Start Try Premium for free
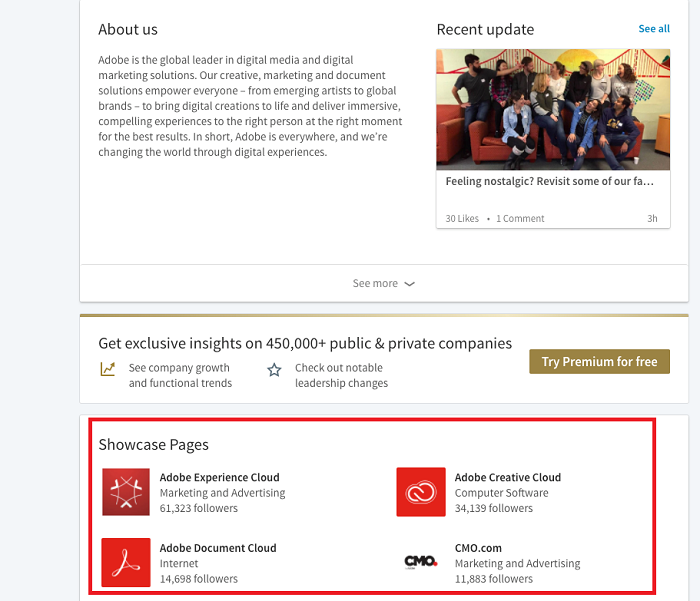Screen dimensions: 700x601 599,362
